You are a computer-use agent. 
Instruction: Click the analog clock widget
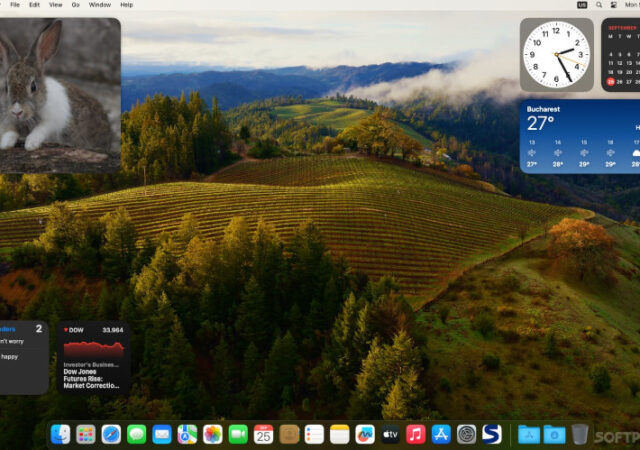556,54
